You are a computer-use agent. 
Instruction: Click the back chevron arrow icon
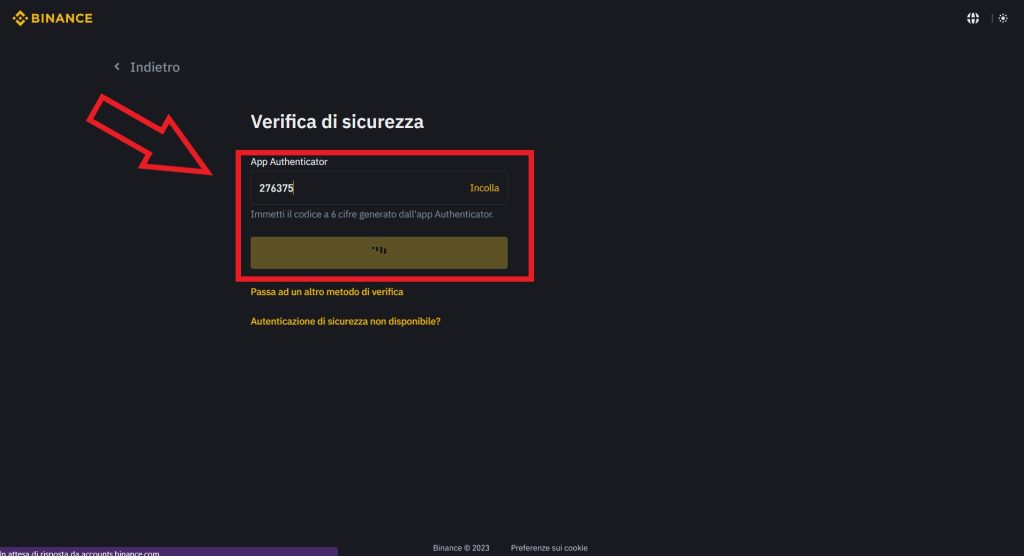click(x=117, y=67)
